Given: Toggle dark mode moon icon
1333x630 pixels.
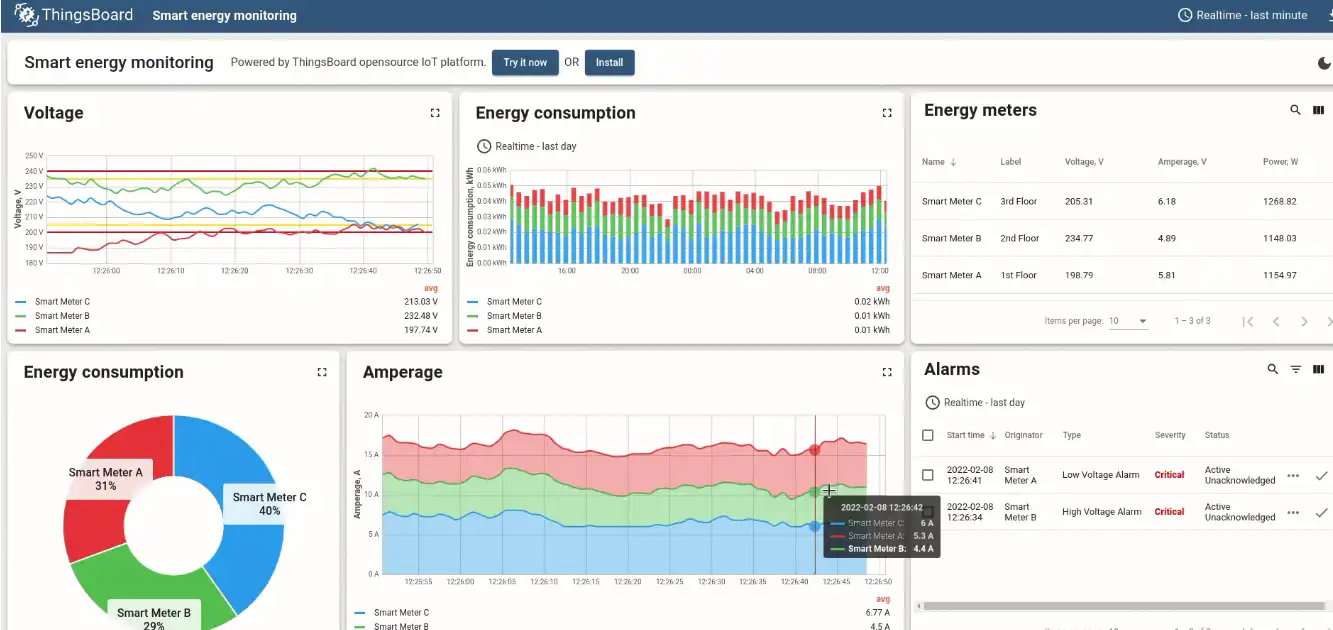Looking at the screenshot, I should (1324, 63).
